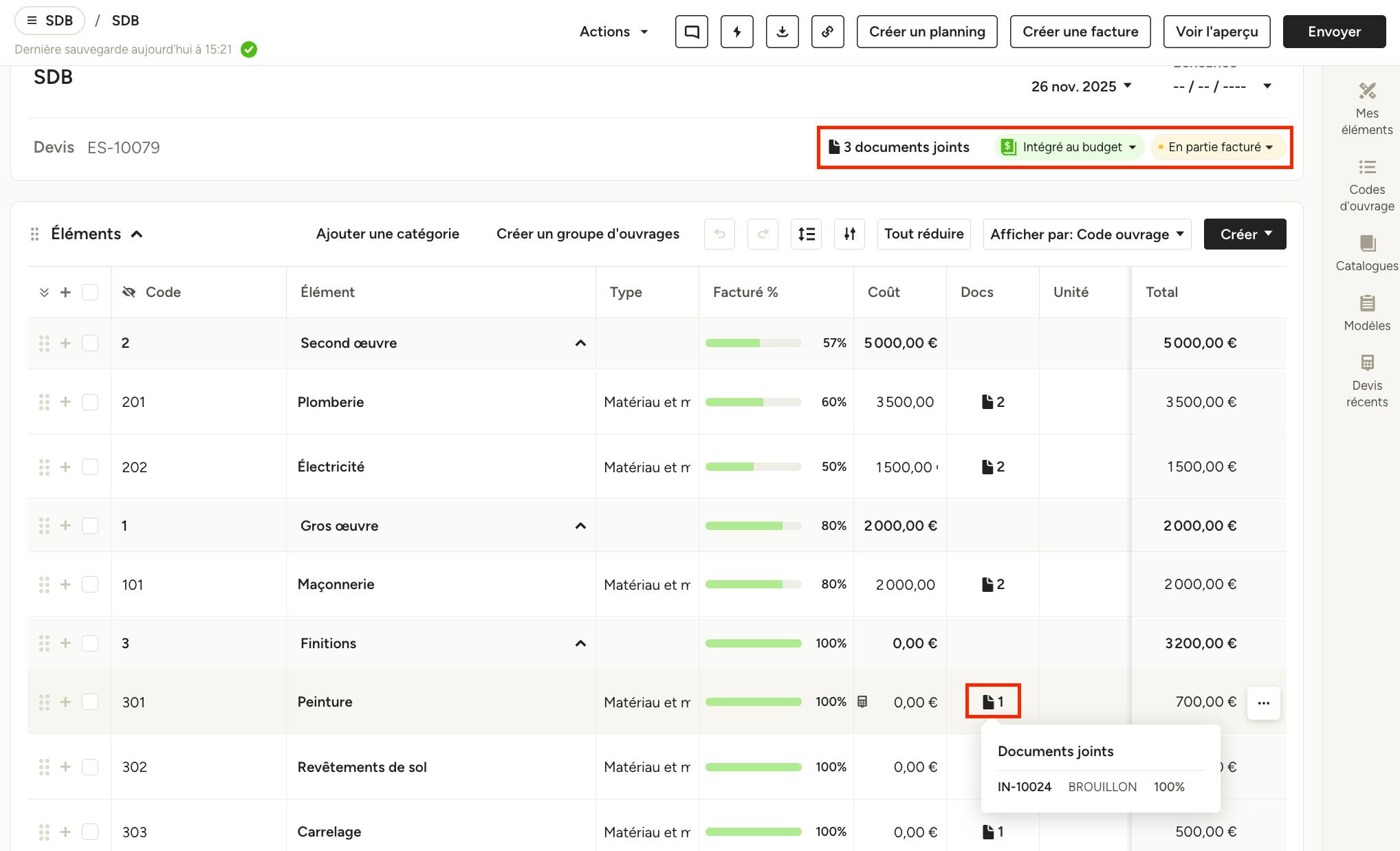1400x851 pixels.
Task: Click Créer un groupe d'ouvrages
Action: 588,234
